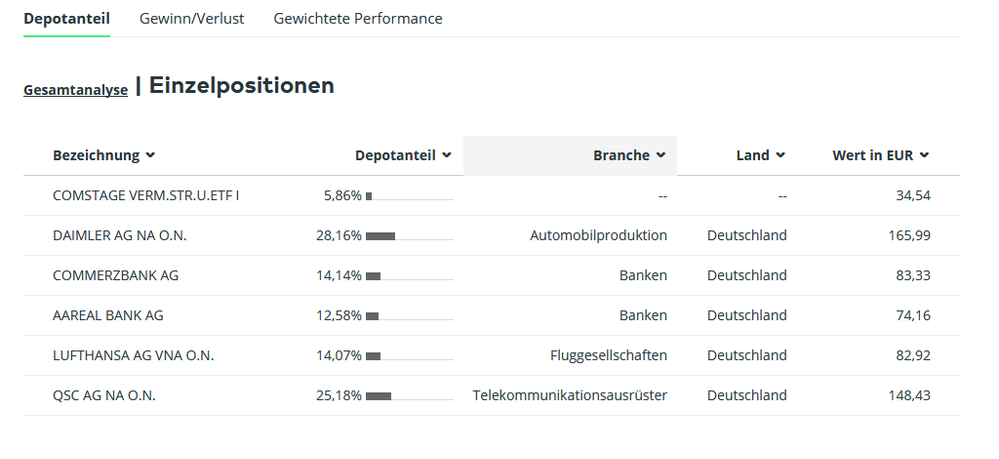Image resolution: width=999 pixels, height=459 pixels.
Task: Click the value 165,99 in EUR
Action: tap(909, 236)
